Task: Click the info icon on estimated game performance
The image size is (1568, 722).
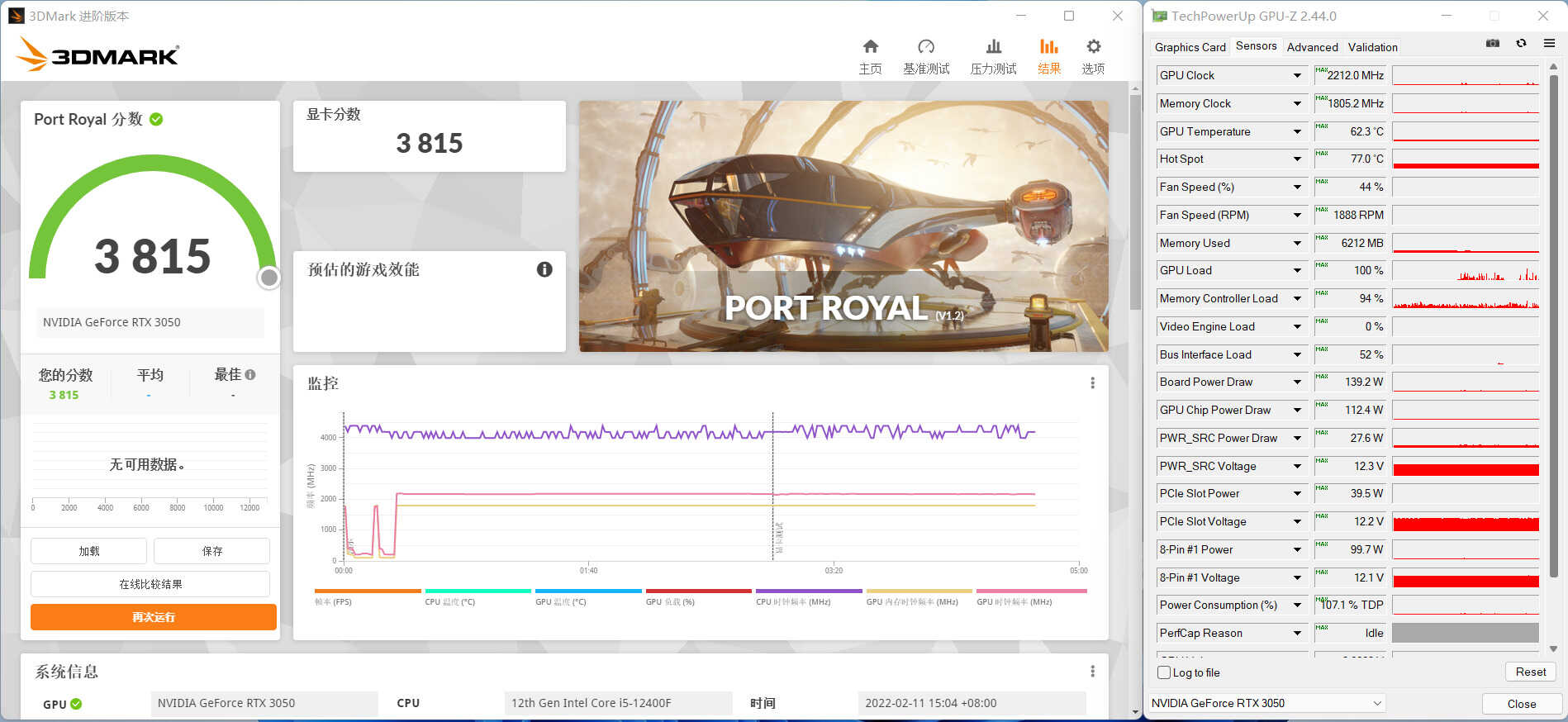Action: coord(544,269)
